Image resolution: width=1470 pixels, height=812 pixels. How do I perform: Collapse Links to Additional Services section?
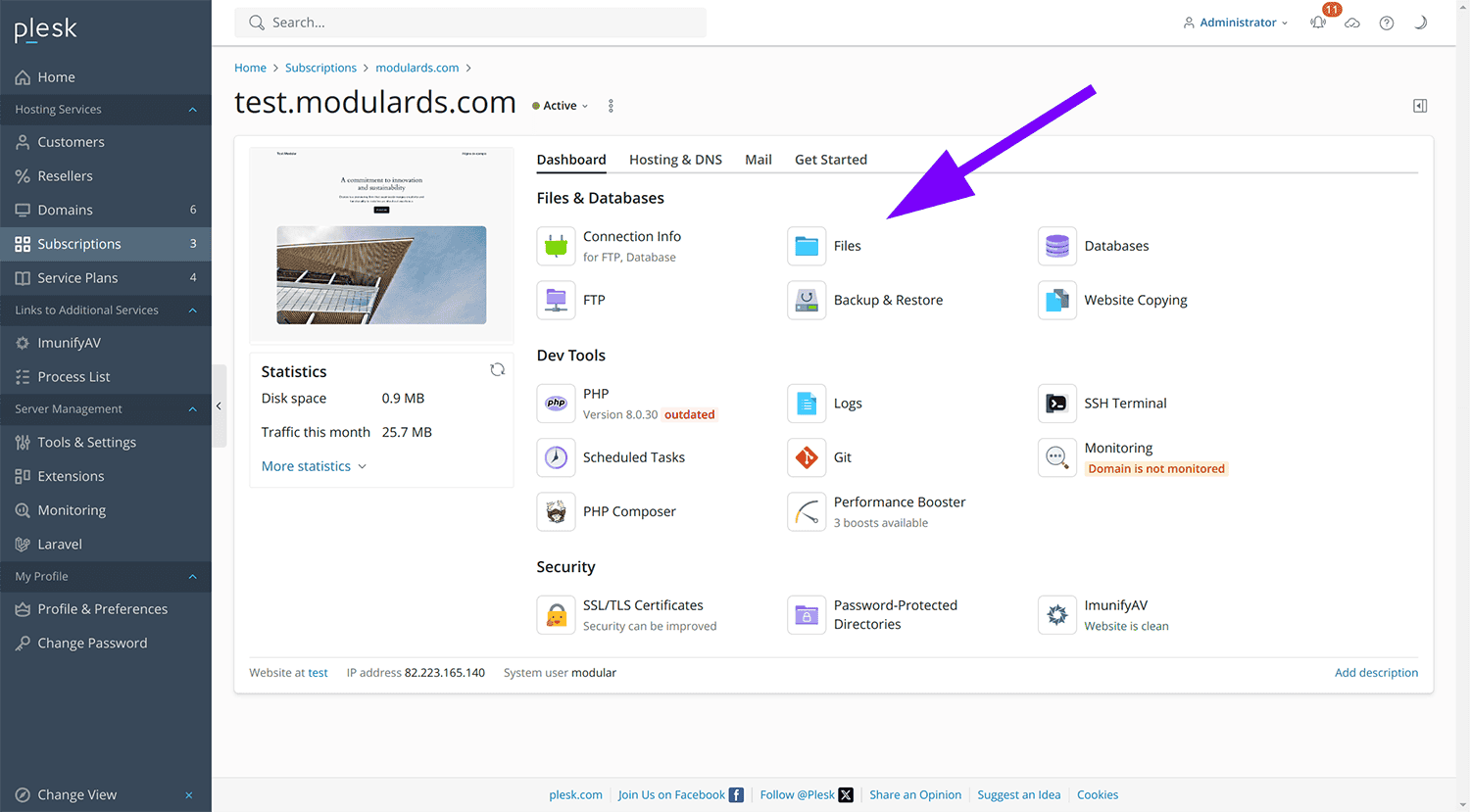(x=192, y=310)
